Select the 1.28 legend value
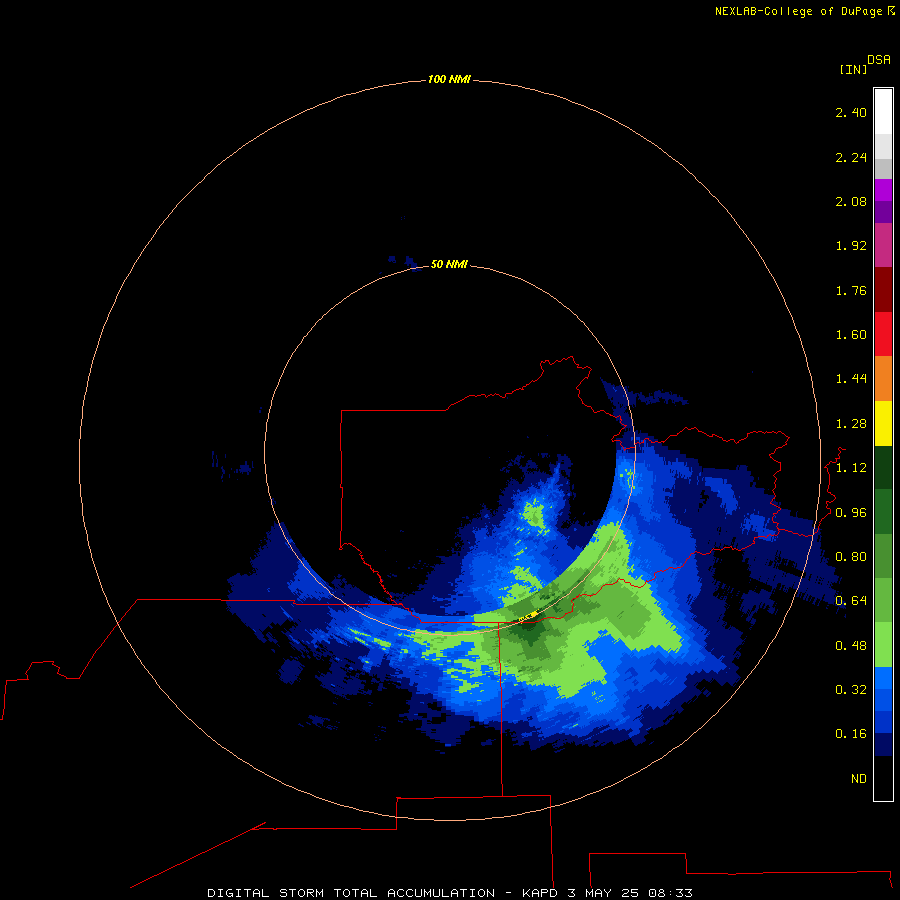This screenshot has height=900, width=900. pos(851,424)
